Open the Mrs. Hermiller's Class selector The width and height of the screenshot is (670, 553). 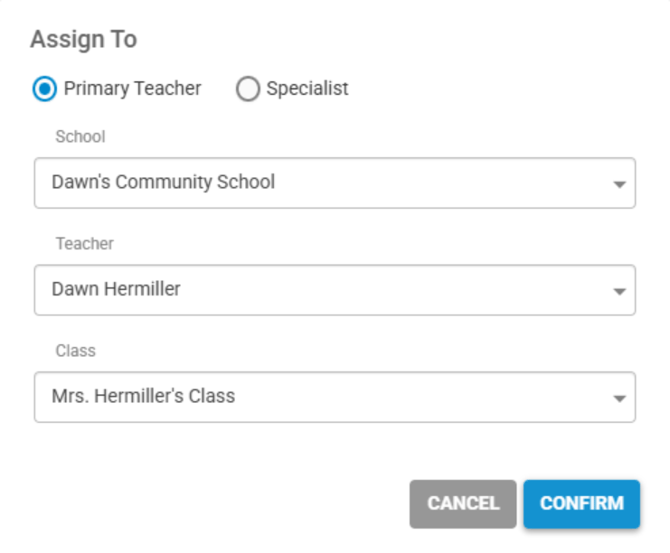point(334,397)
